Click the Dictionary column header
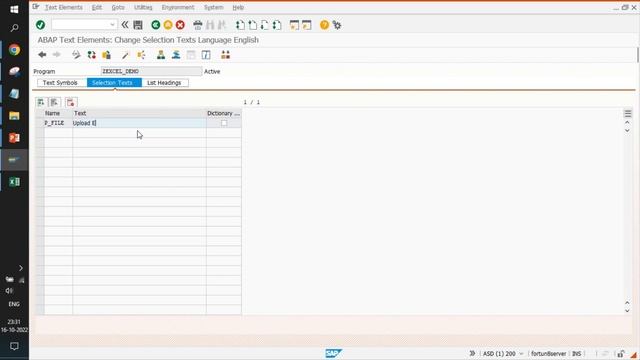 [x=224, y=113]
